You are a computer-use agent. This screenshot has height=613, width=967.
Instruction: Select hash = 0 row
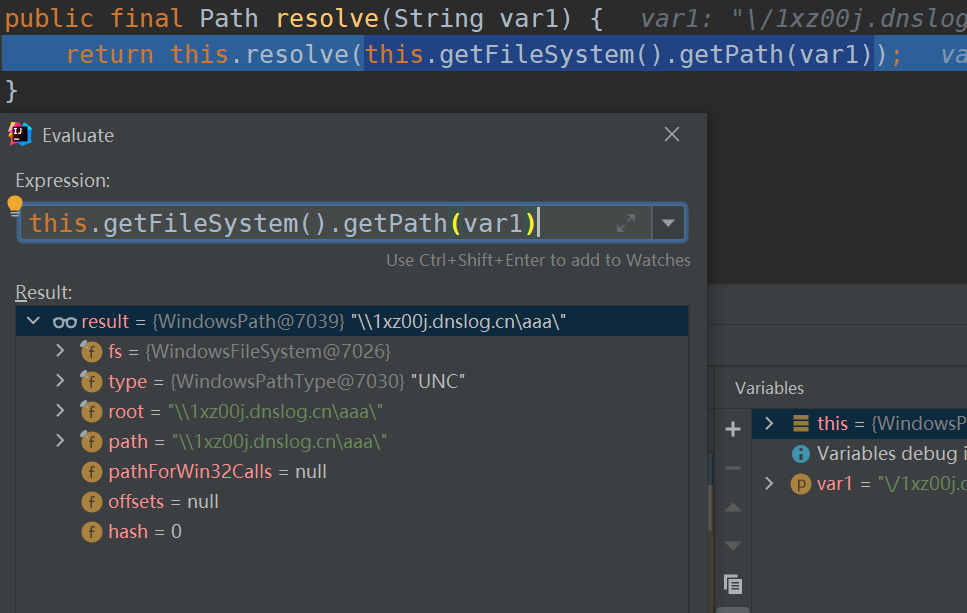pos(352,532)
